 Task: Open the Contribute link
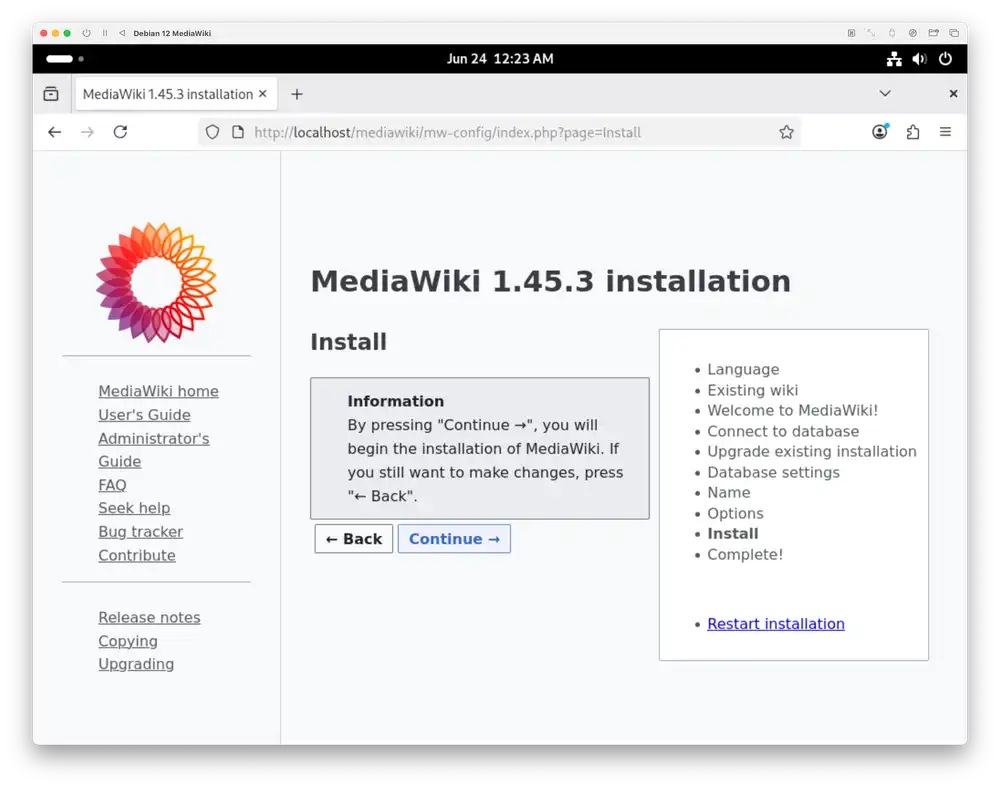136,555
